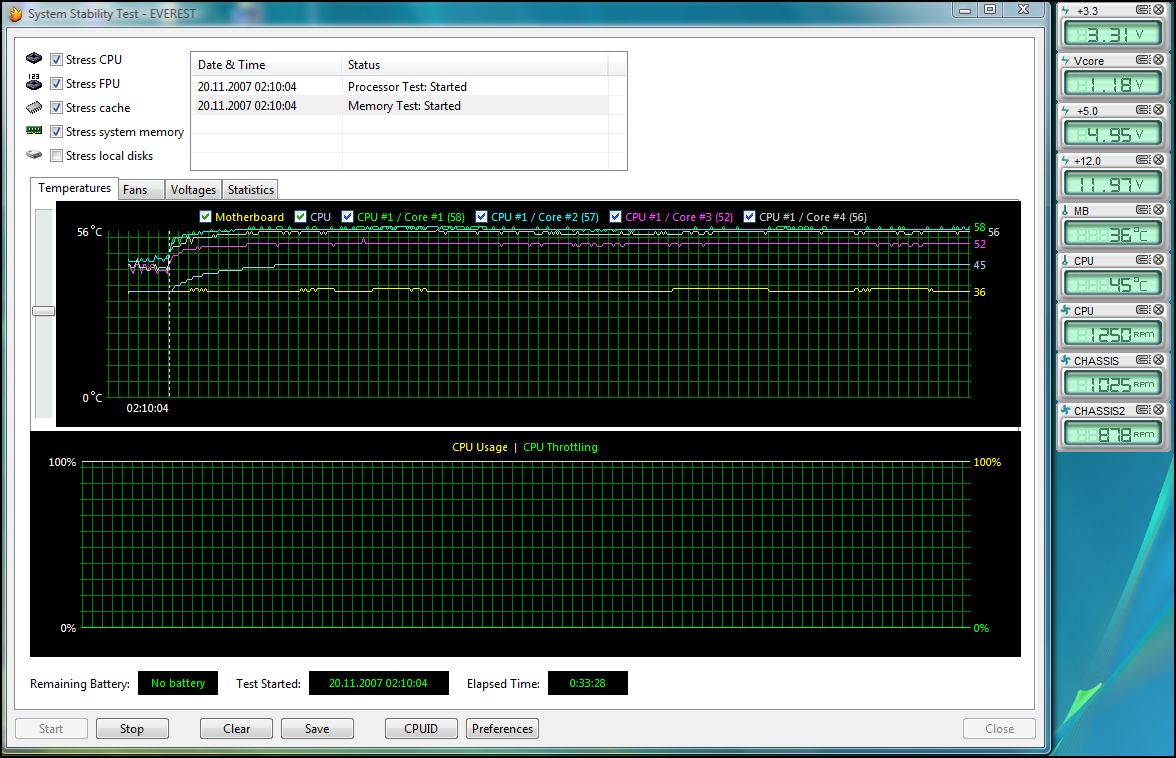Toggle CPU #1 / Core #2 graph checkbox
Screen dimensions: 1176x758
[482, 217]
